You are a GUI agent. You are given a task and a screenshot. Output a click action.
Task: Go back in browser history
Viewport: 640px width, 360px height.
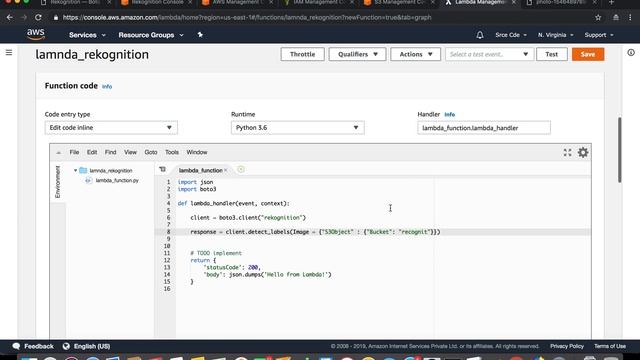click(x=10, y=18)
